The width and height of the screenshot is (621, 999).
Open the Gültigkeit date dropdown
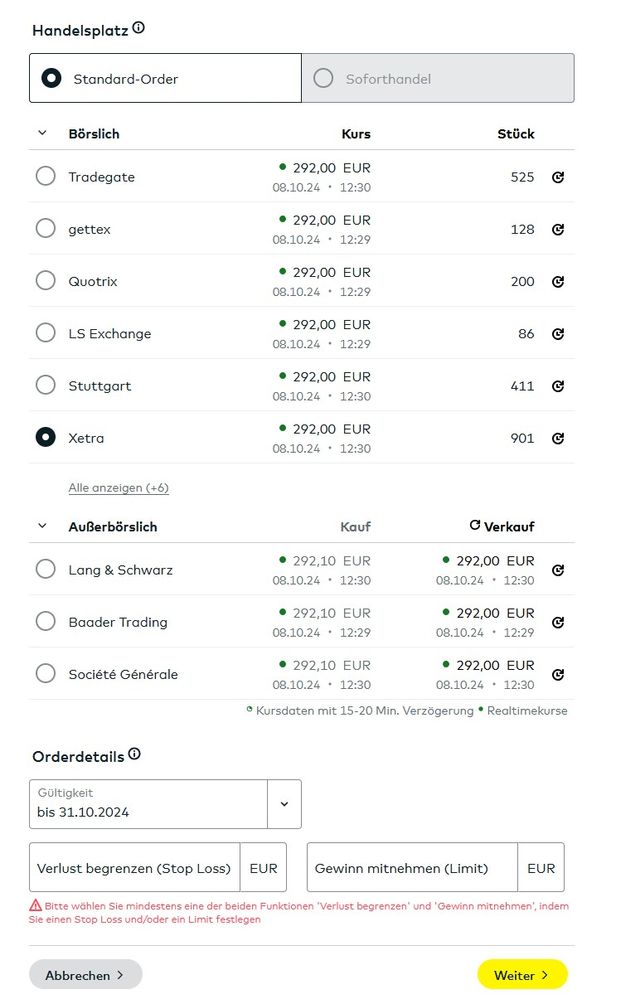[284, 804]
